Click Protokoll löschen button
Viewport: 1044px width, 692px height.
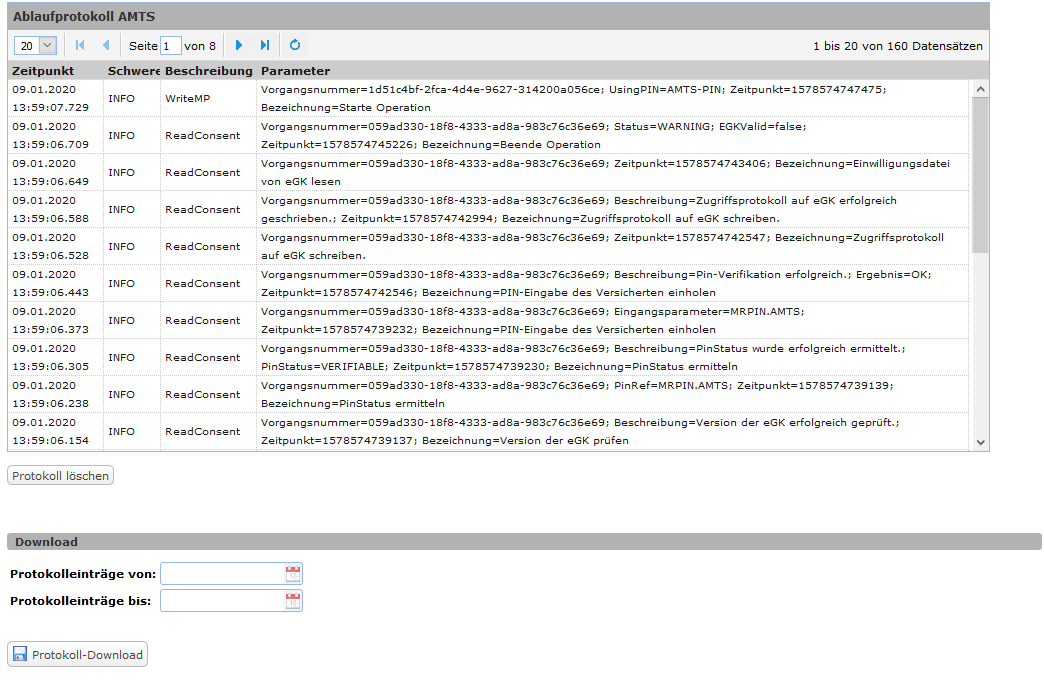61,476
